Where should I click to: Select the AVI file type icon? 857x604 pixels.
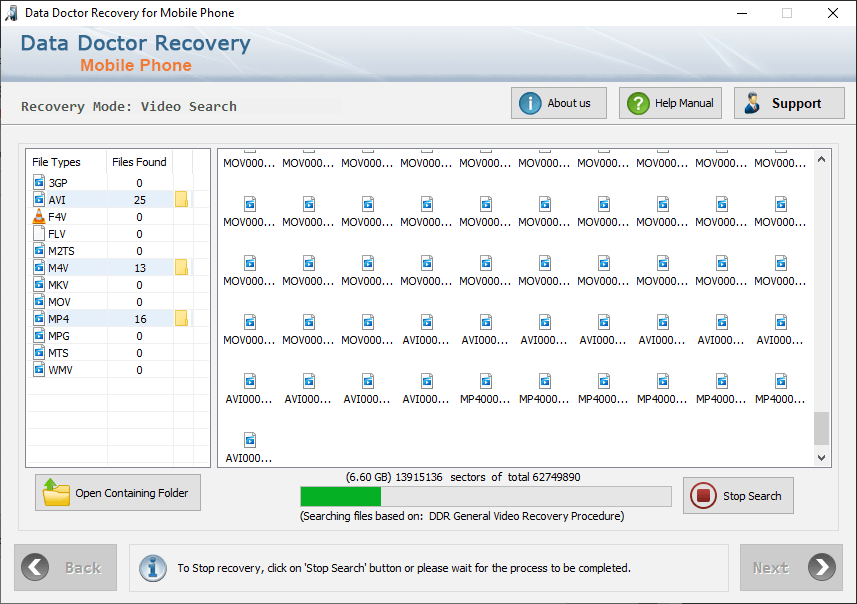tap(39, 199)
